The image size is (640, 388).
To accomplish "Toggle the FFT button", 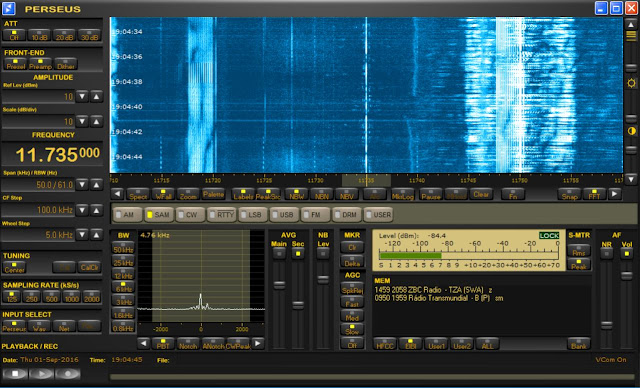I will (x=594, y=194).
